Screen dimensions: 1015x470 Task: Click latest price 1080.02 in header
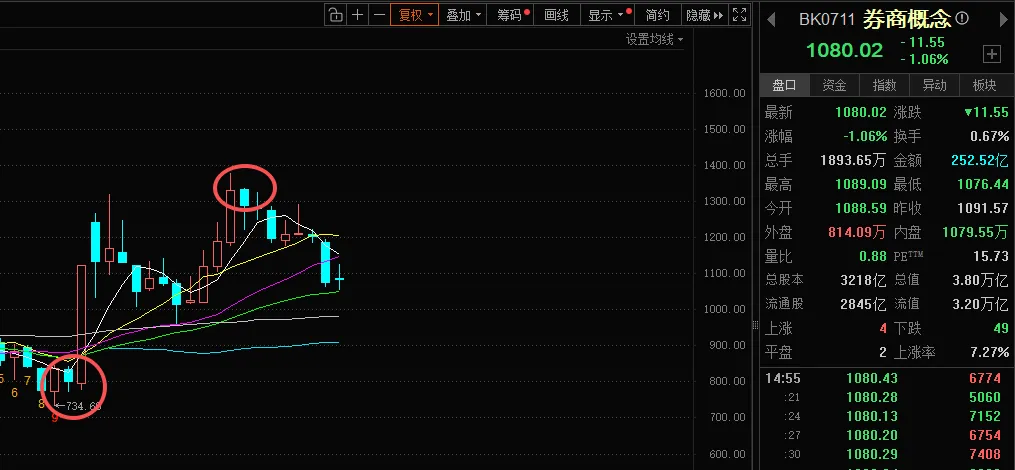(844, 50)
